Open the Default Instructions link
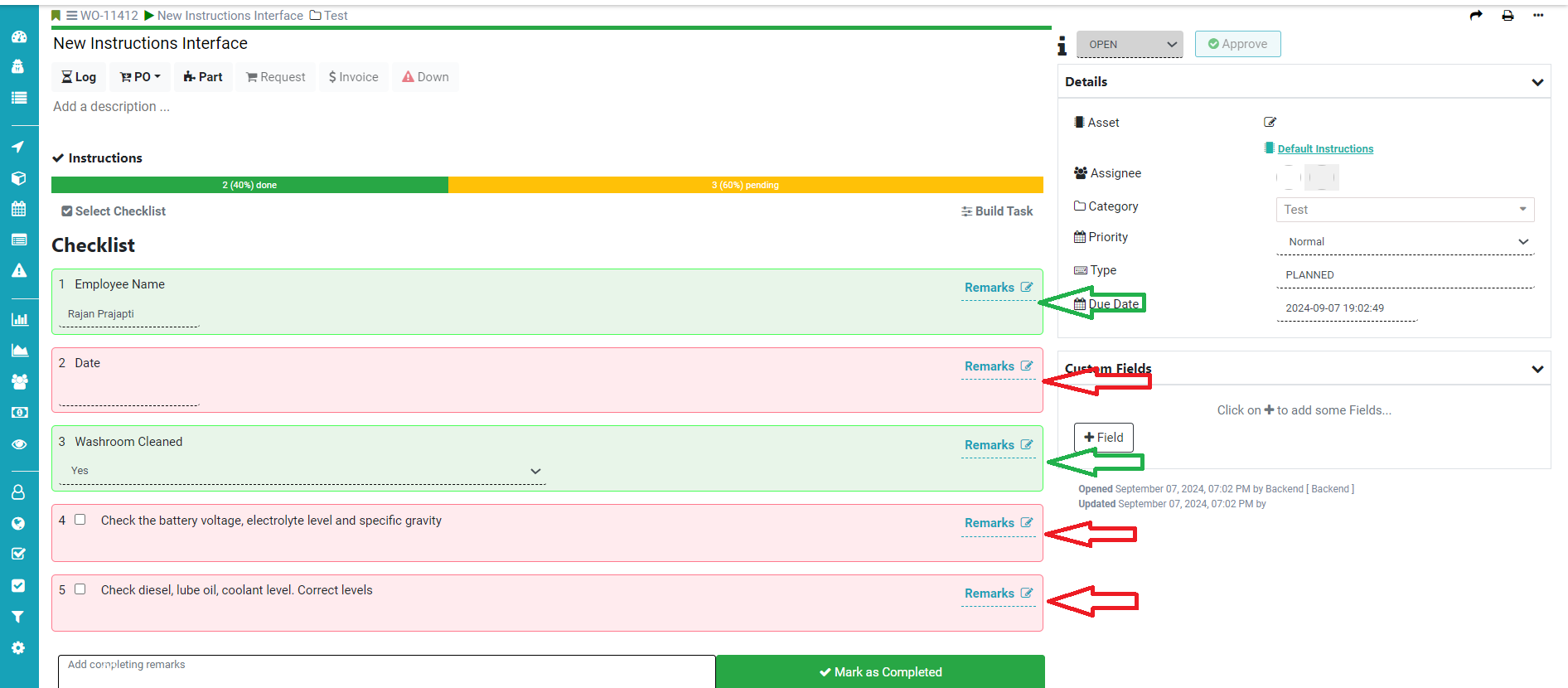Screen dimensions: 1568x688 pos(1324,149)
